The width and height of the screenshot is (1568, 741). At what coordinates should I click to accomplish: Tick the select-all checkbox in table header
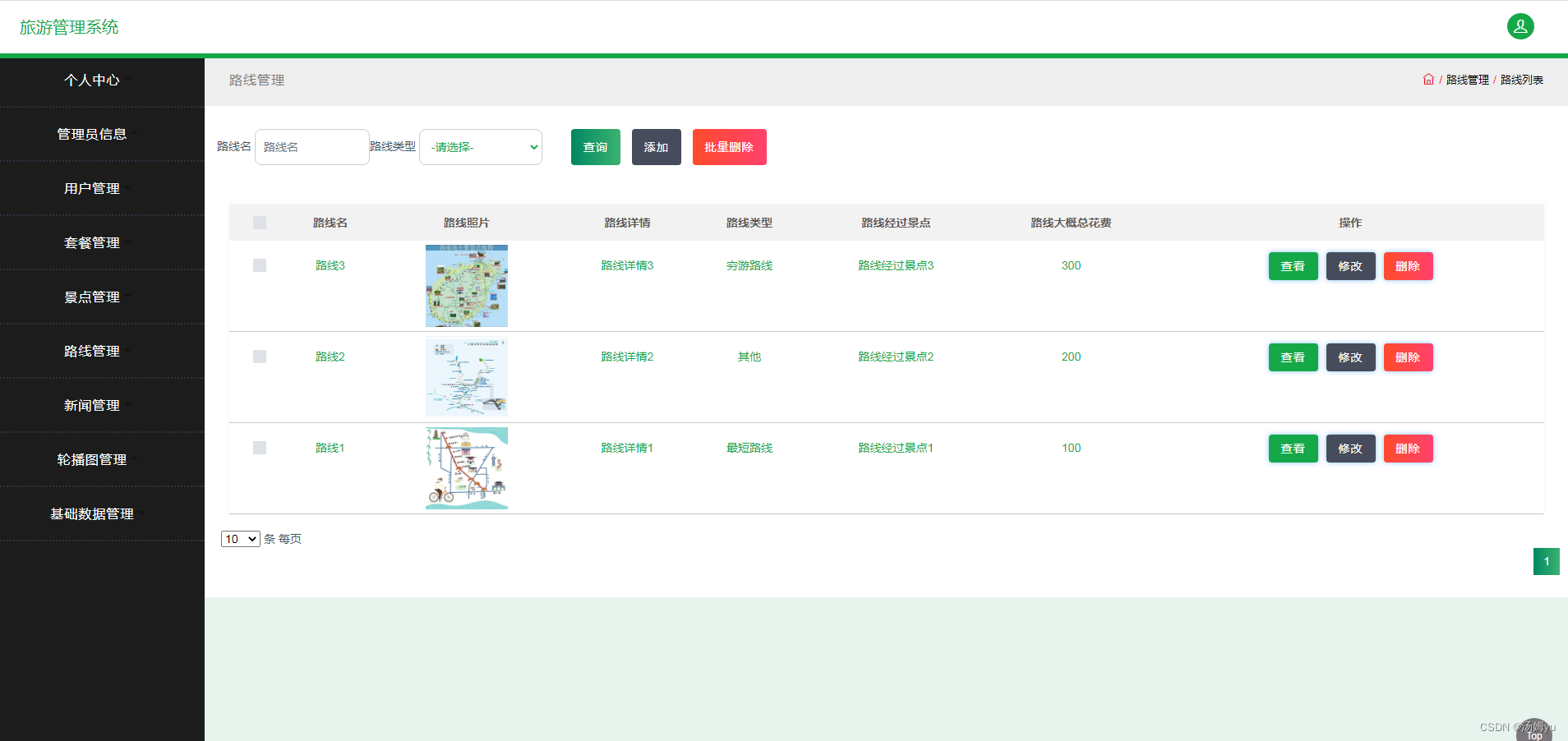pyautogui.click(x=260, y=223)
